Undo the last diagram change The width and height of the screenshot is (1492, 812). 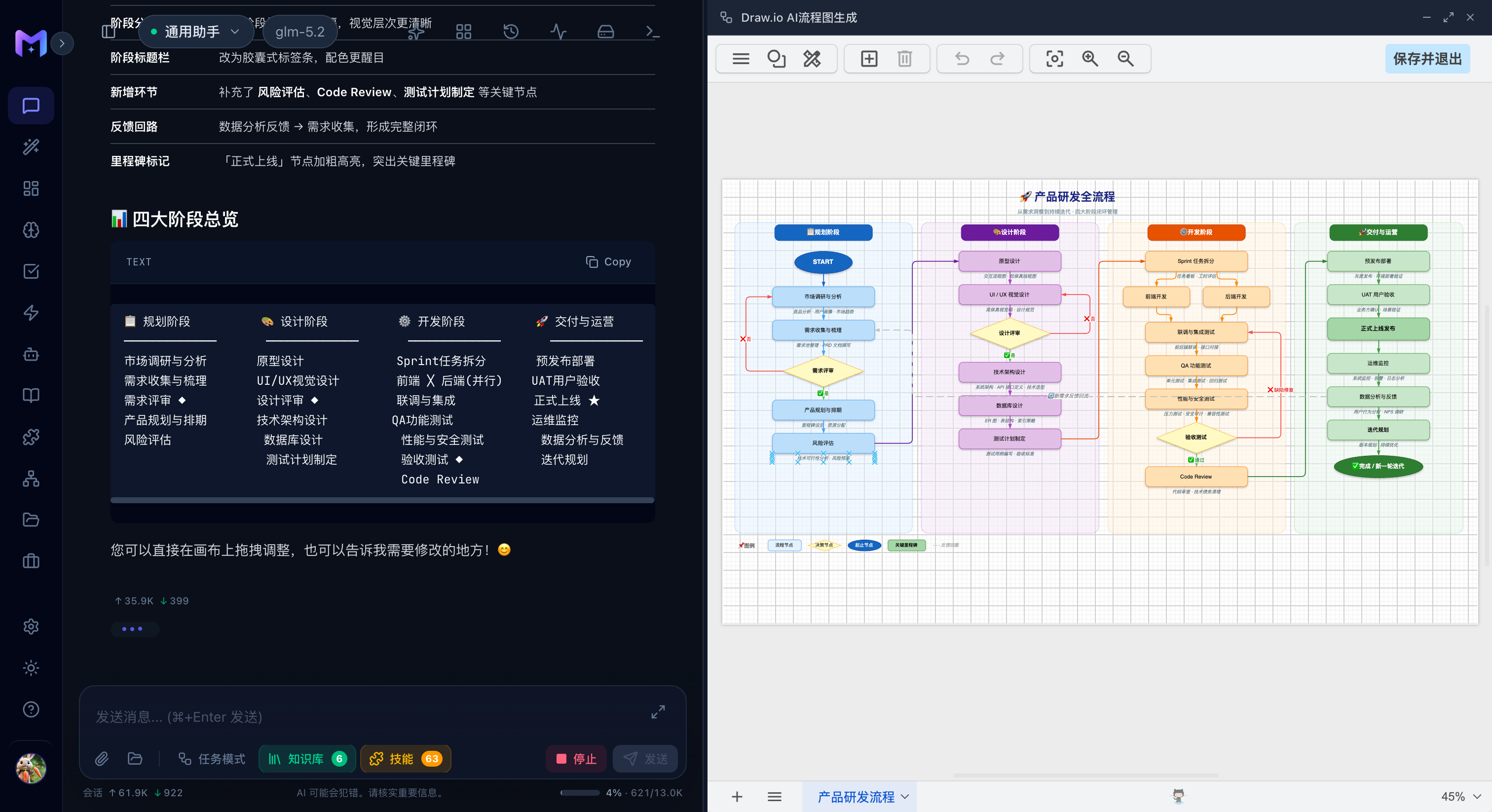tap(962, 59)
